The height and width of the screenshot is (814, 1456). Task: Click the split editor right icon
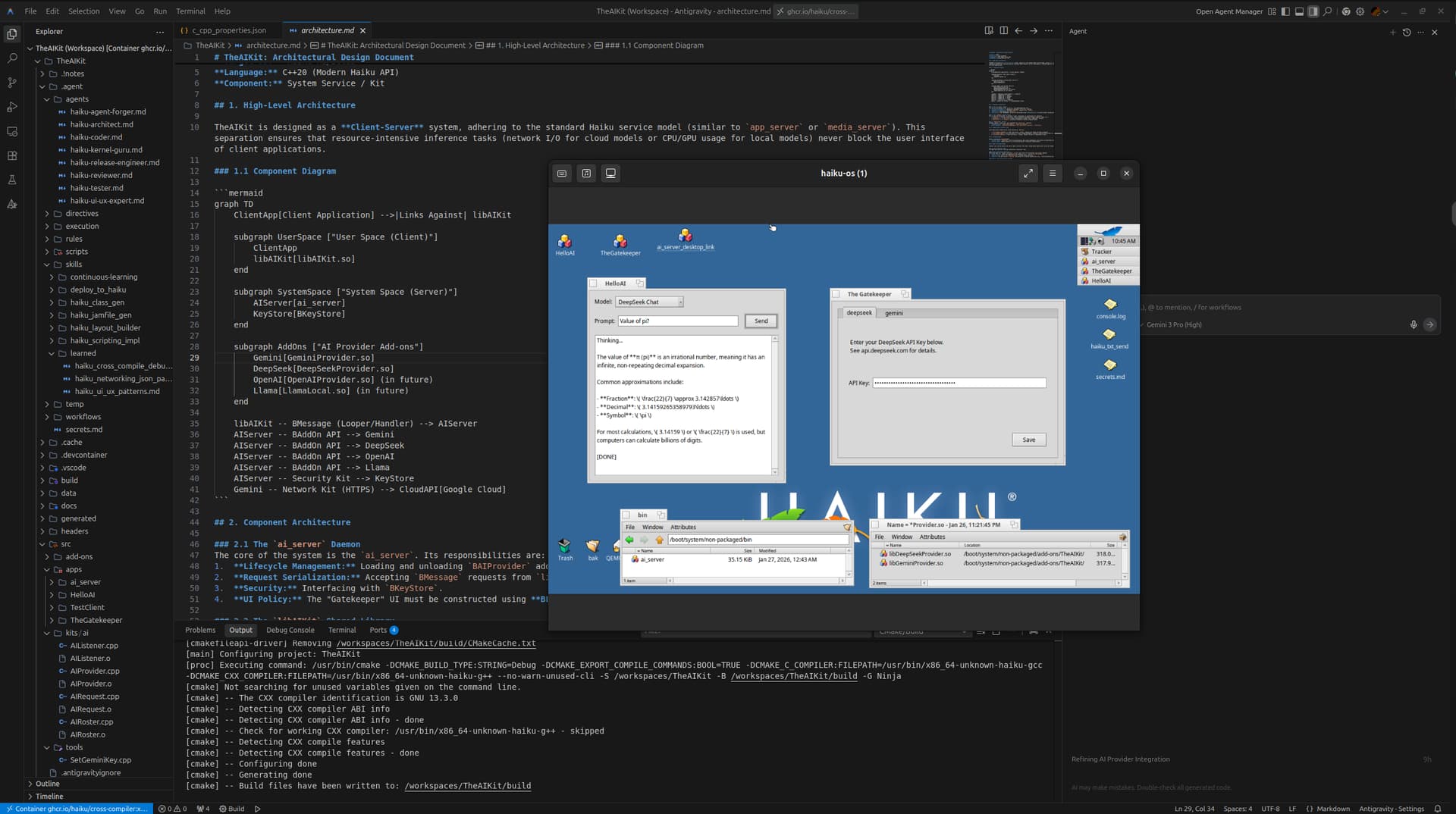[x=1003, y=31]
